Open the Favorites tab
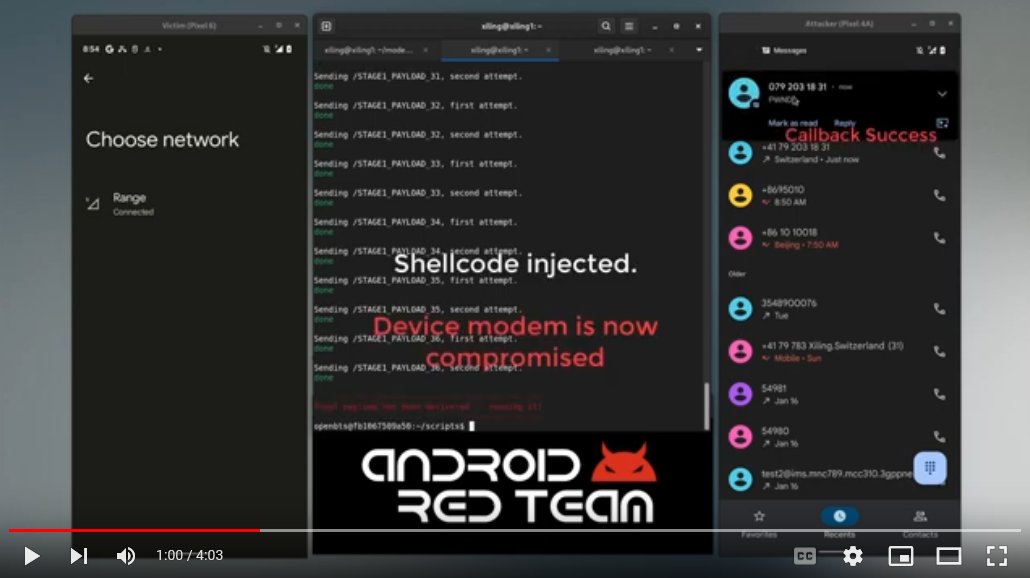Viewport: 1030px width, 578px height. (x=759, y=523)
